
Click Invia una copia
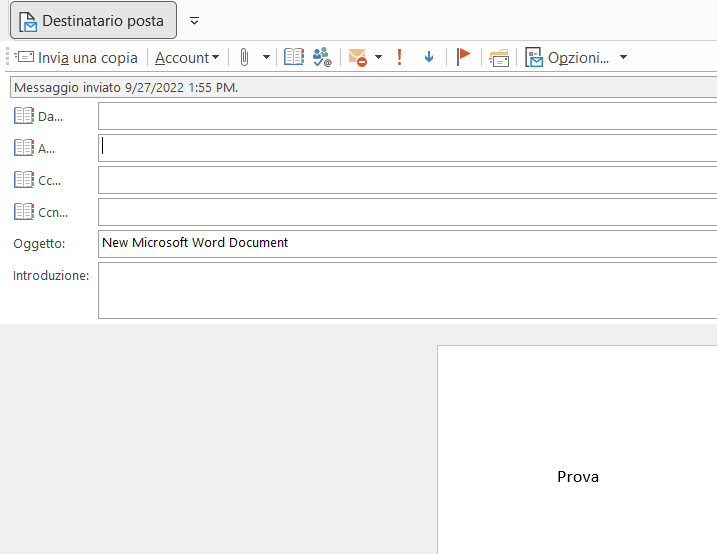[76, 58]
